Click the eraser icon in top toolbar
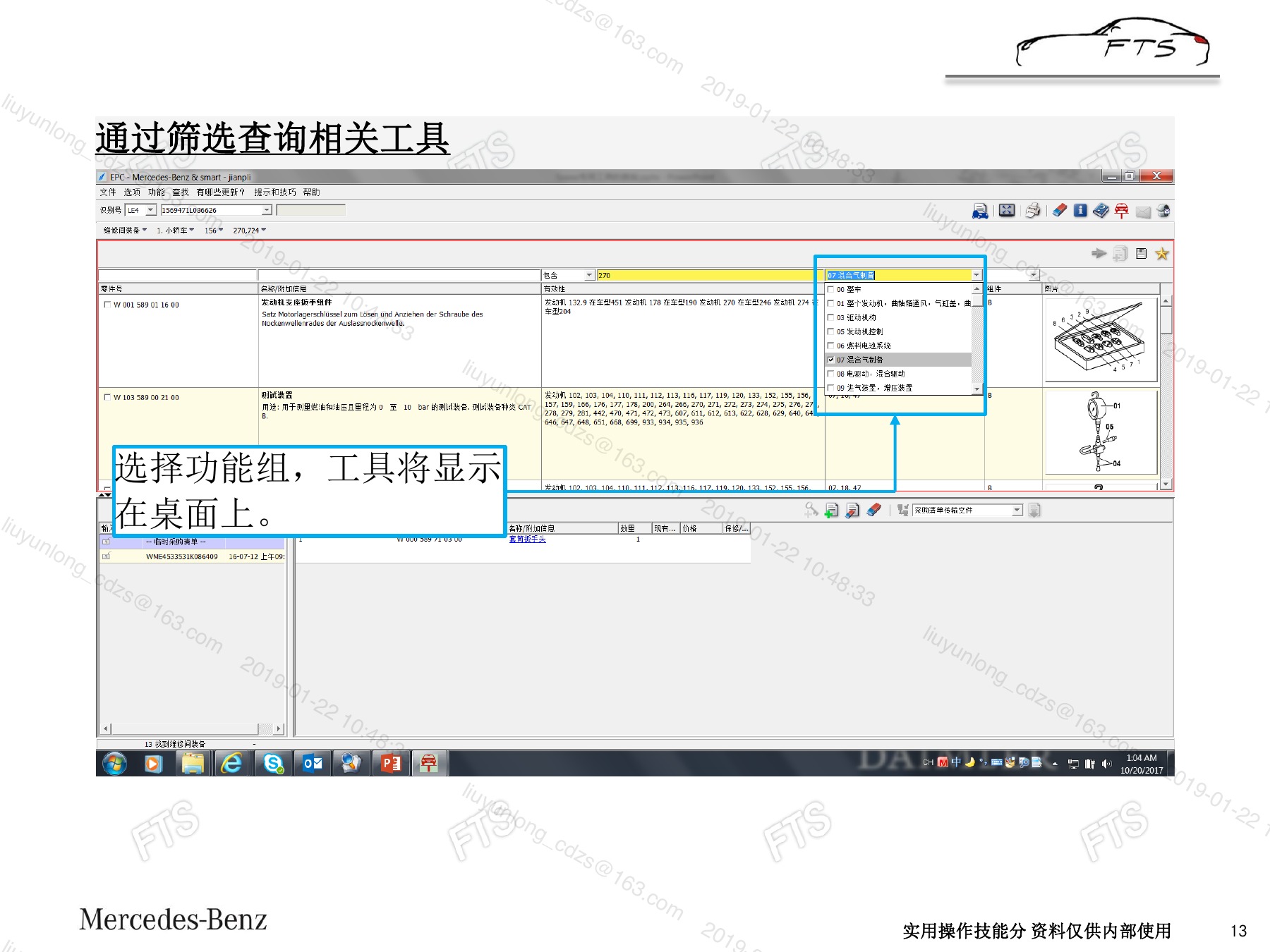Viewport: 1270px width, 952px height. pyautogui.click(x=1060, y=210)
